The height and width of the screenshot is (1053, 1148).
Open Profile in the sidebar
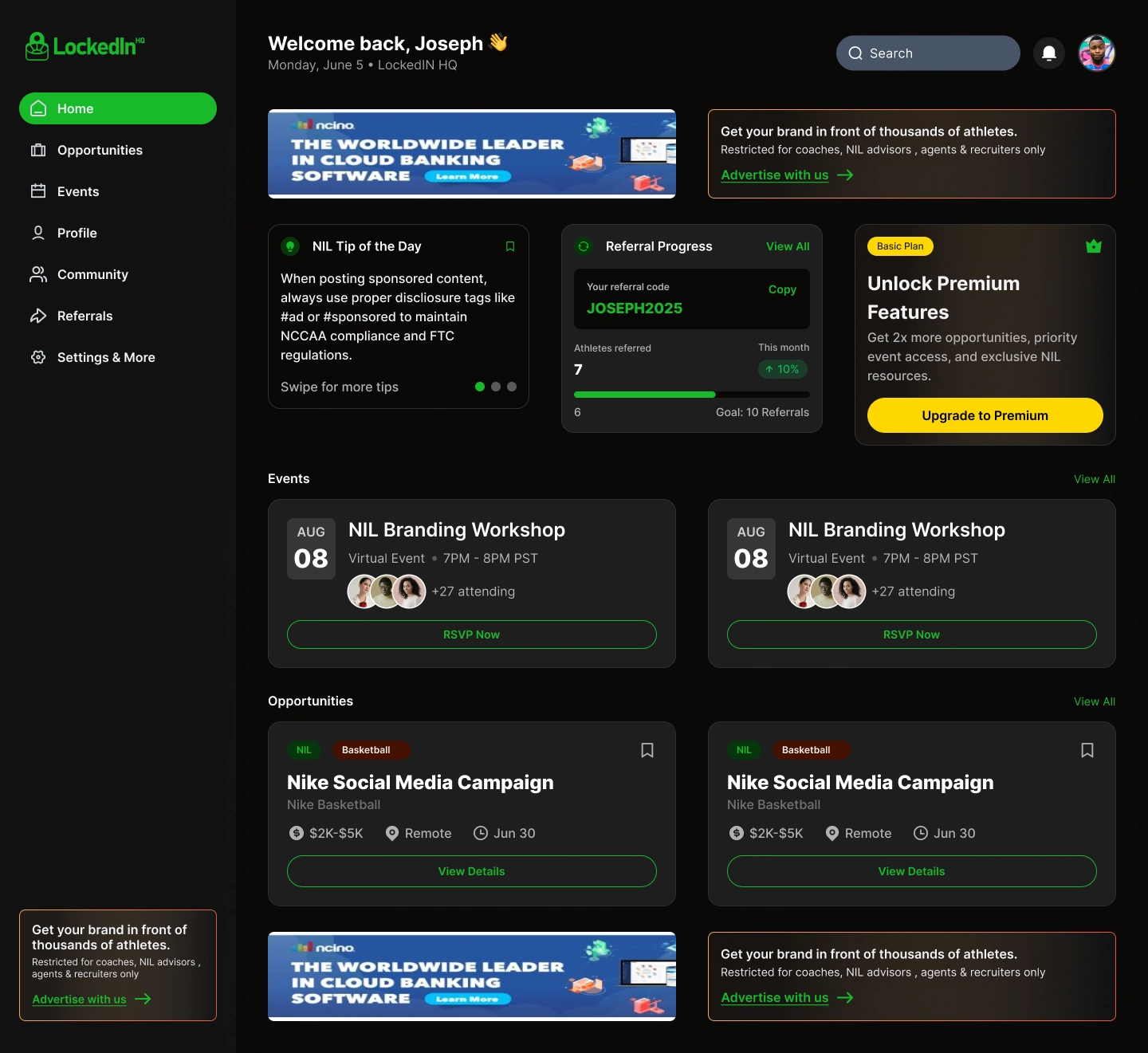coord(118,233)
